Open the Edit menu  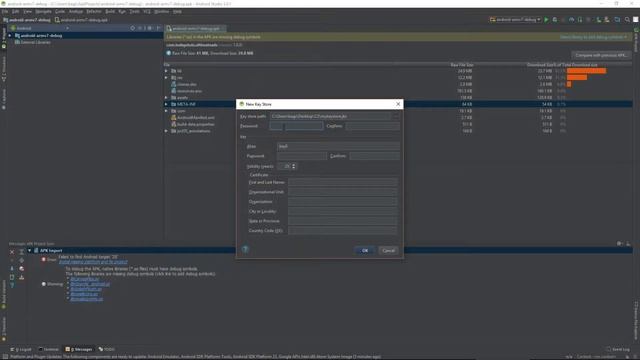[x=16, y=11]
